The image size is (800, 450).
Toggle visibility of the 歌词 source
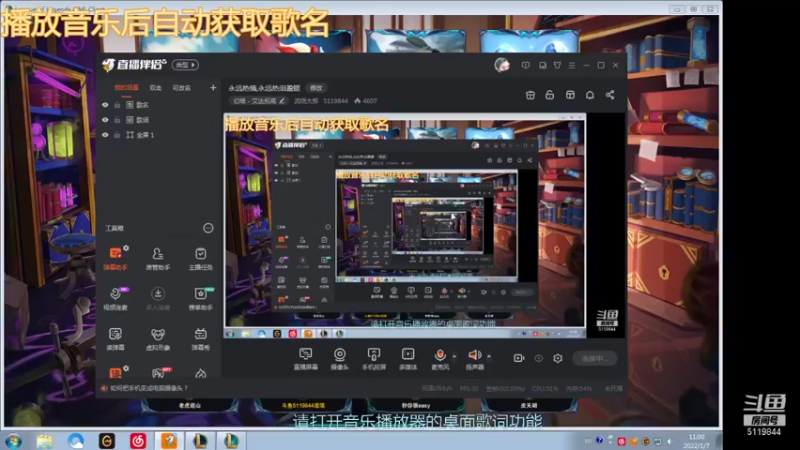pos(105,120)
